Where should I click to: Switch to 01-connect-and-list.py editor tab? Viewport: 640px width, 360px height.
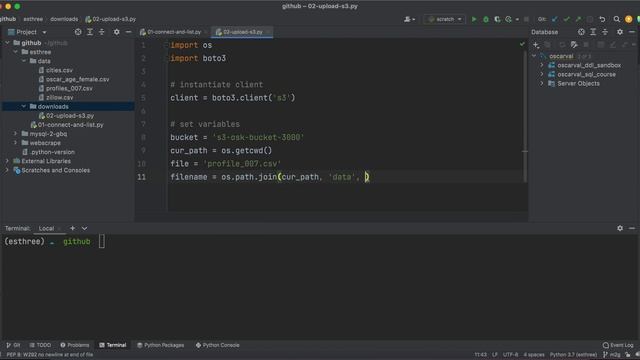[173, 32]
